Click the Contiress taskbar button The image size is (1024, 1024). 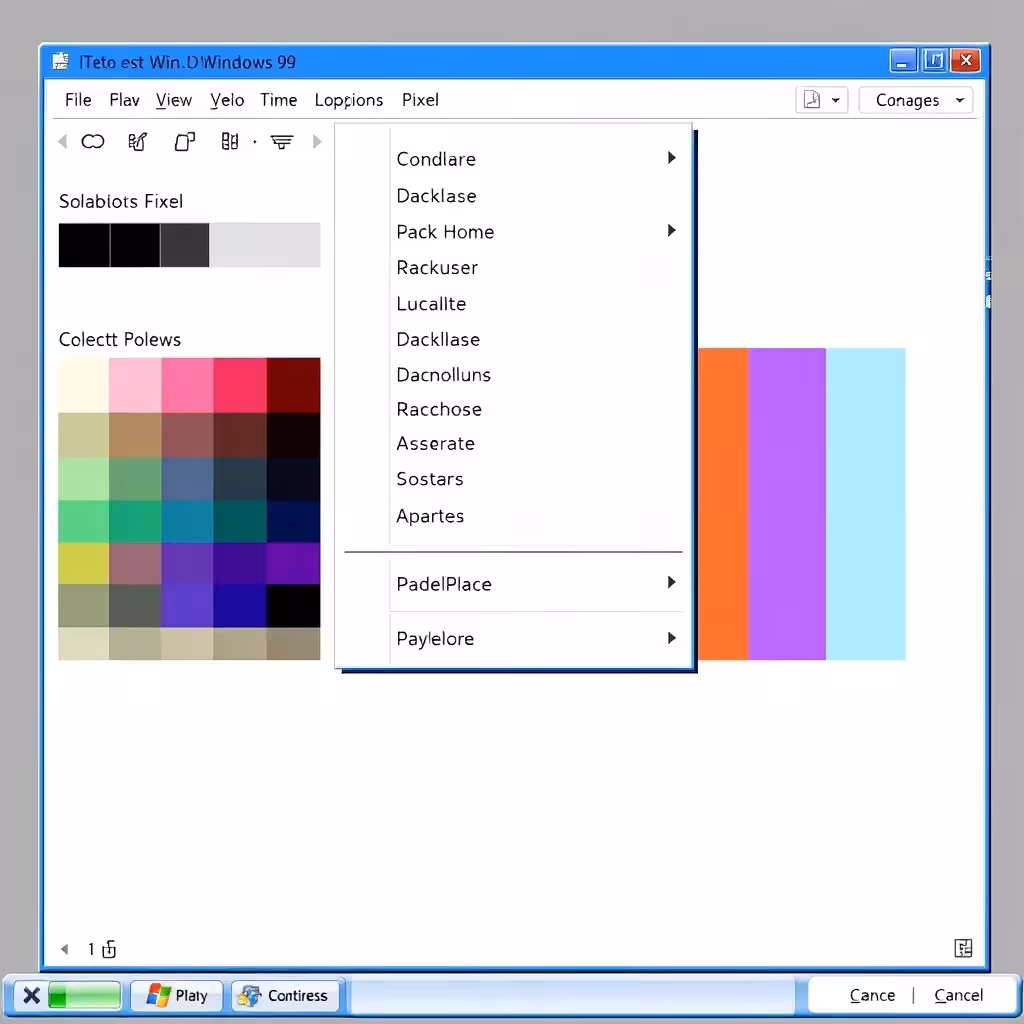click(x=285, y=995)
